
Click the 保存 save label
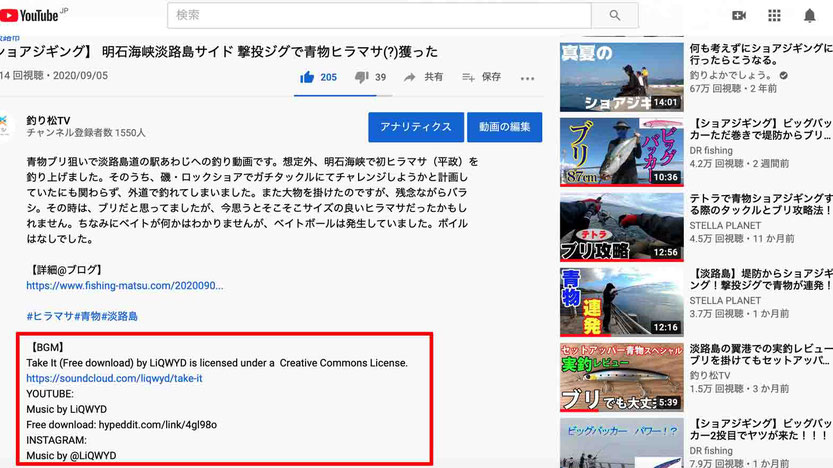coord(491,77)
